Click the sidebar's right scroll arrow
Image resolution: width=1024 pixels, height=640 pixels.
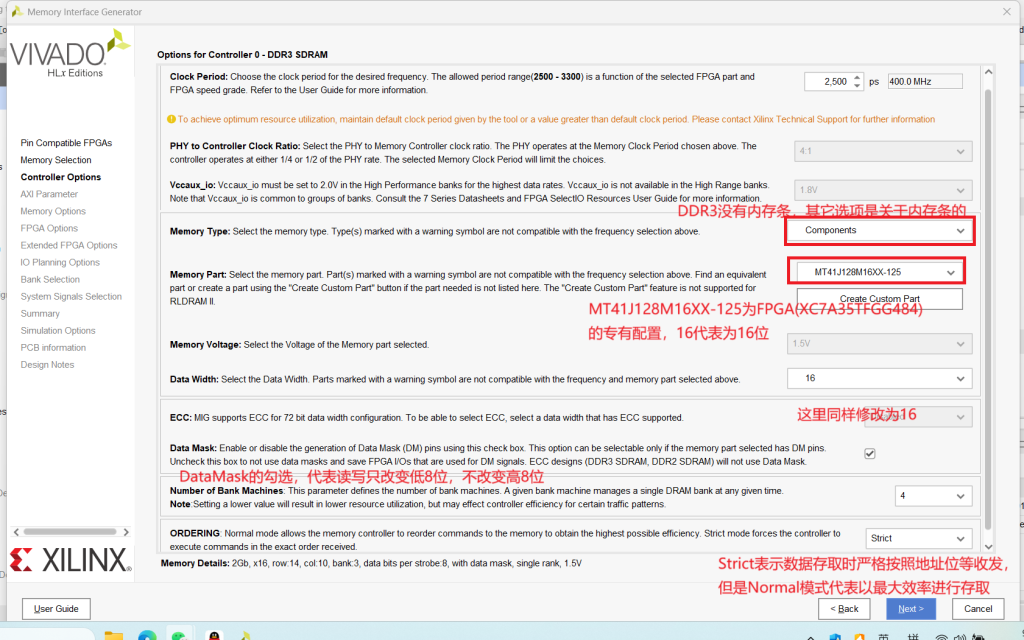tap(126, 532)
